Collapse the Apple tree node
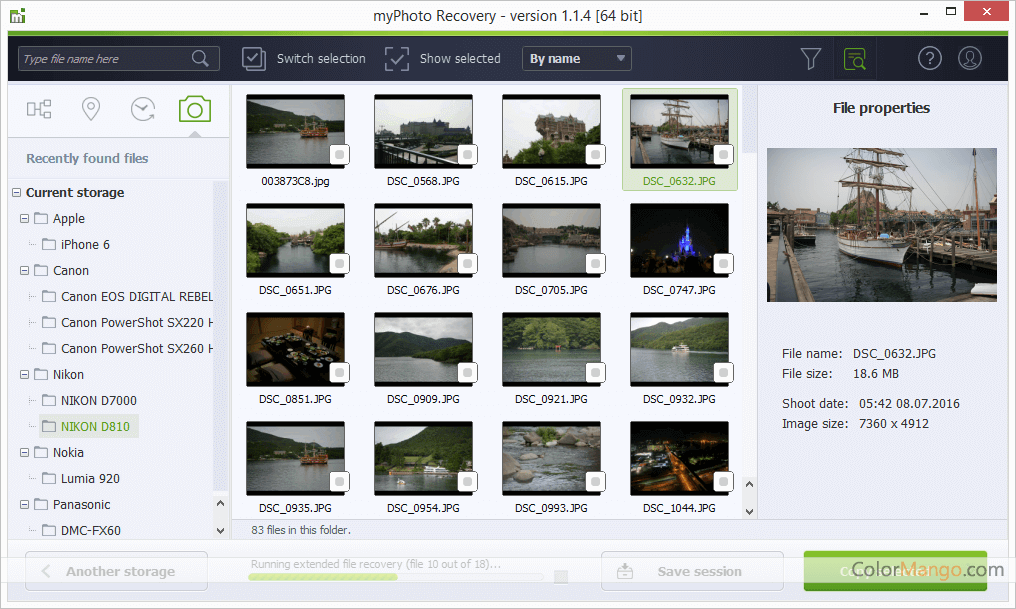 click(x=24, y=218)
